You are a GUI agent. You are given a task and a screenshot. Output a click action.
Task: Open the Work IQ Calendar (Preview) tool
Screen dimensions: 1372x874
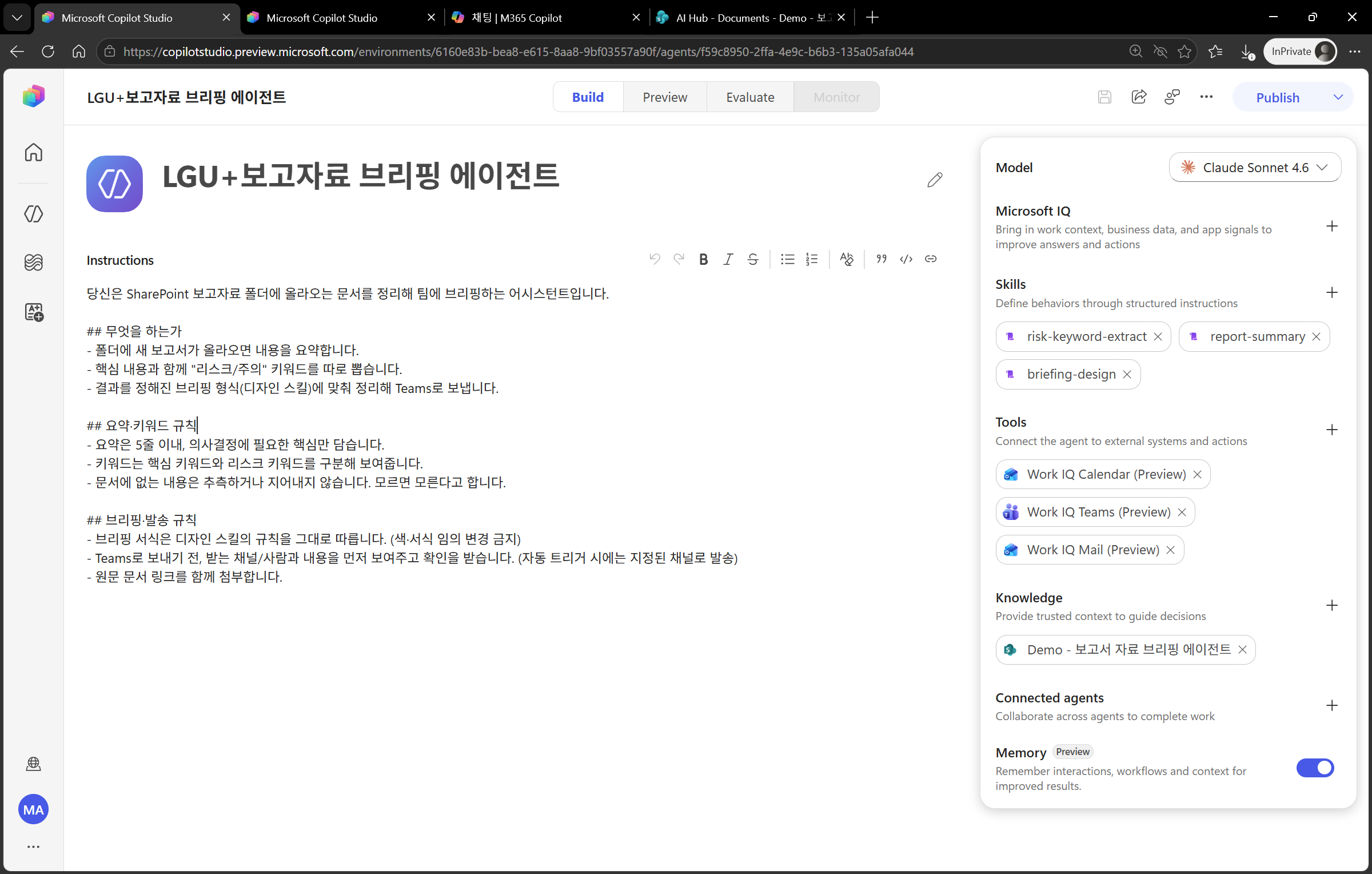[x=1106, y=474]
